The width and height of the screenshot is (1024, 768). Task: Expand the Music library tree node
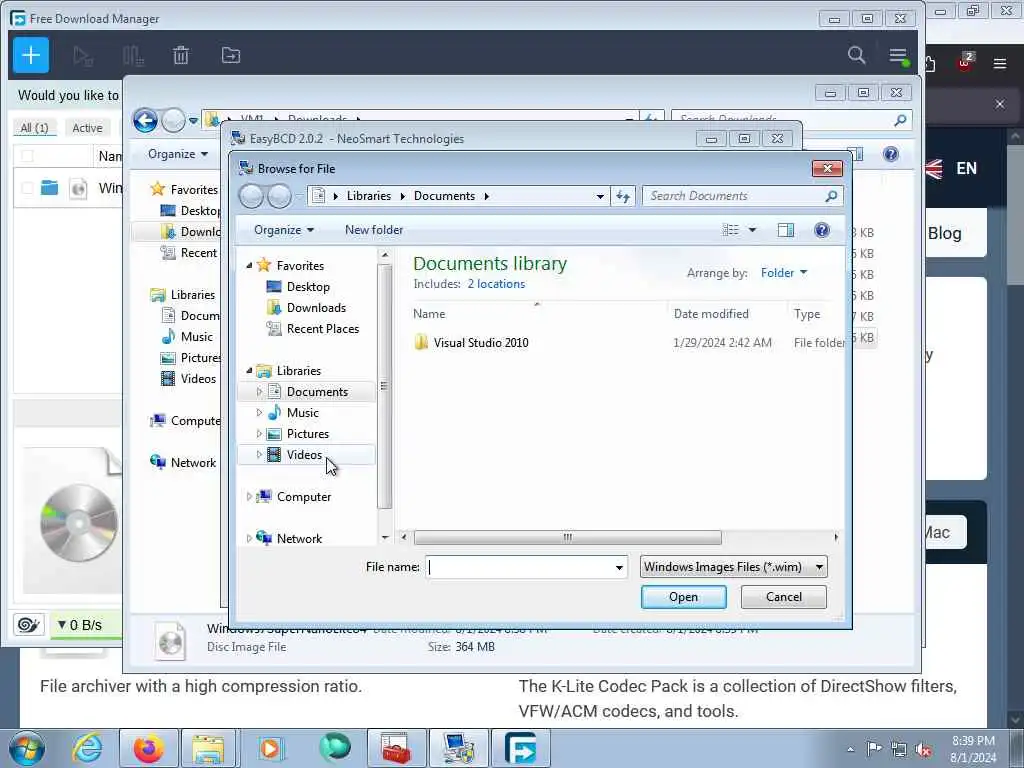[x=259, y=413]
